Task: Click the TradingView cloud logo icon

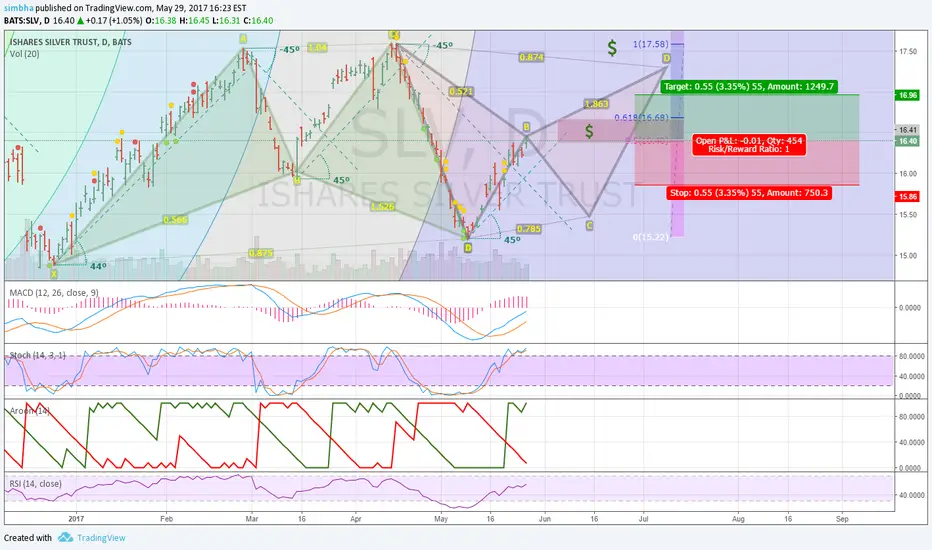Action: 65,538
